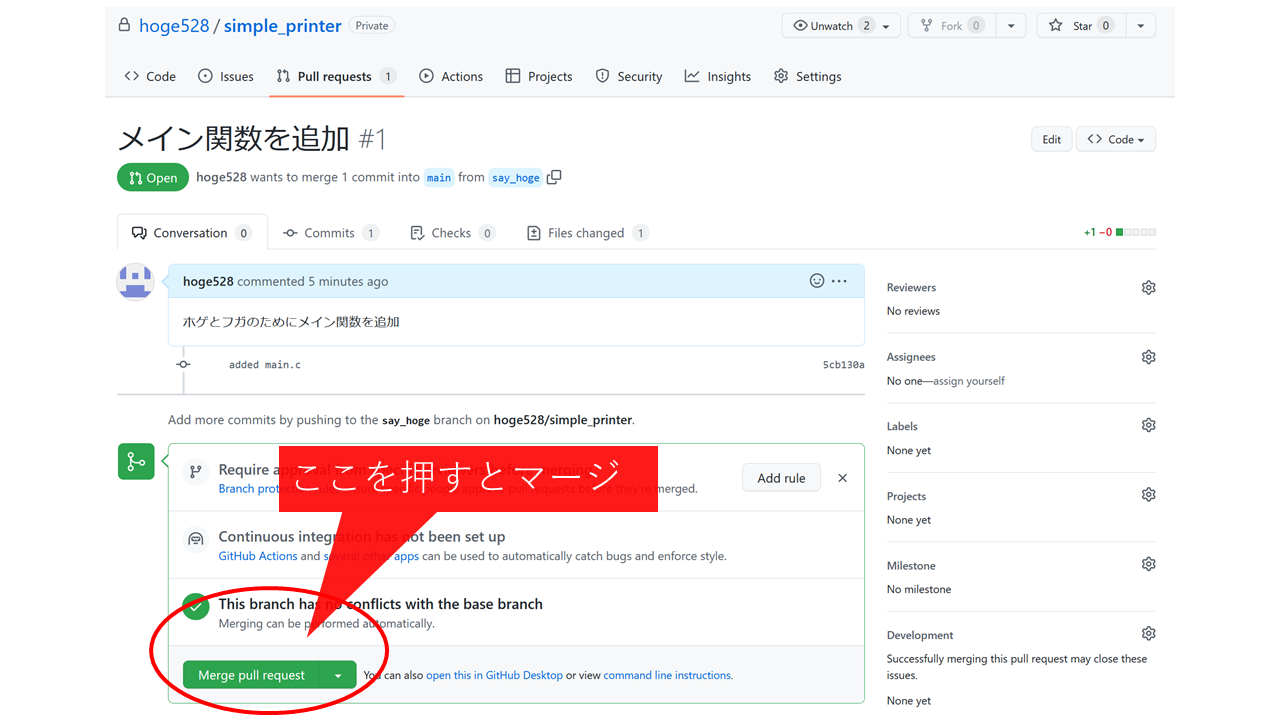Screen dimensions: 1280x720
Task: Open the Assignees gear settings
Action: [1148, 357]
